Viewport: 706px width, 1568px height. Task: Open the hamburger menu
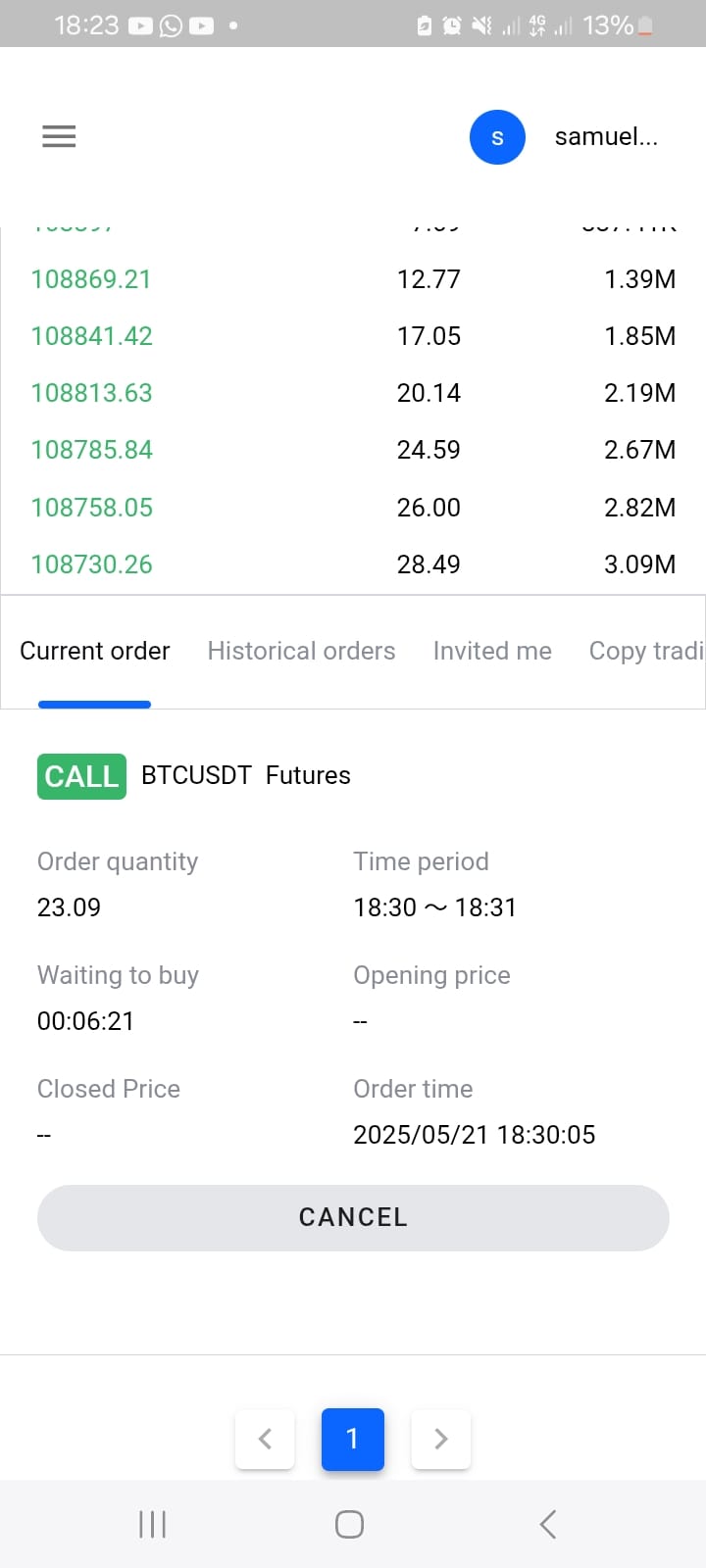click(59, 136)
